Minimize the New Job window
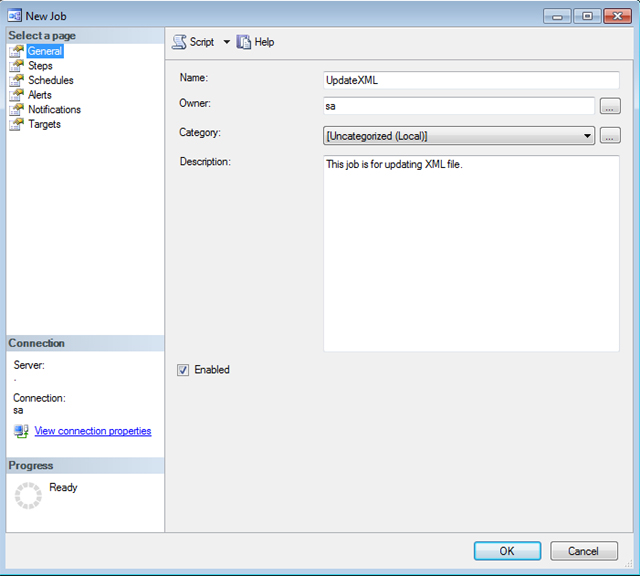The width and height of the screenshot is (640, 576). coord(557,16)
